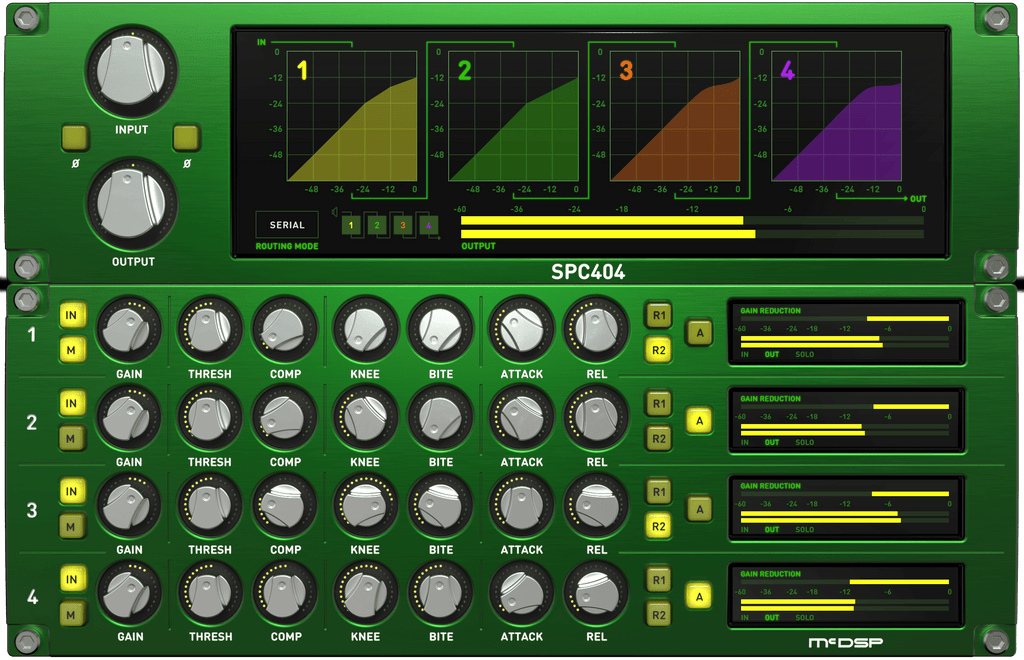Click band 3 COMP knob
This screenshot has width=1024, height=660.
pos(285,506)
